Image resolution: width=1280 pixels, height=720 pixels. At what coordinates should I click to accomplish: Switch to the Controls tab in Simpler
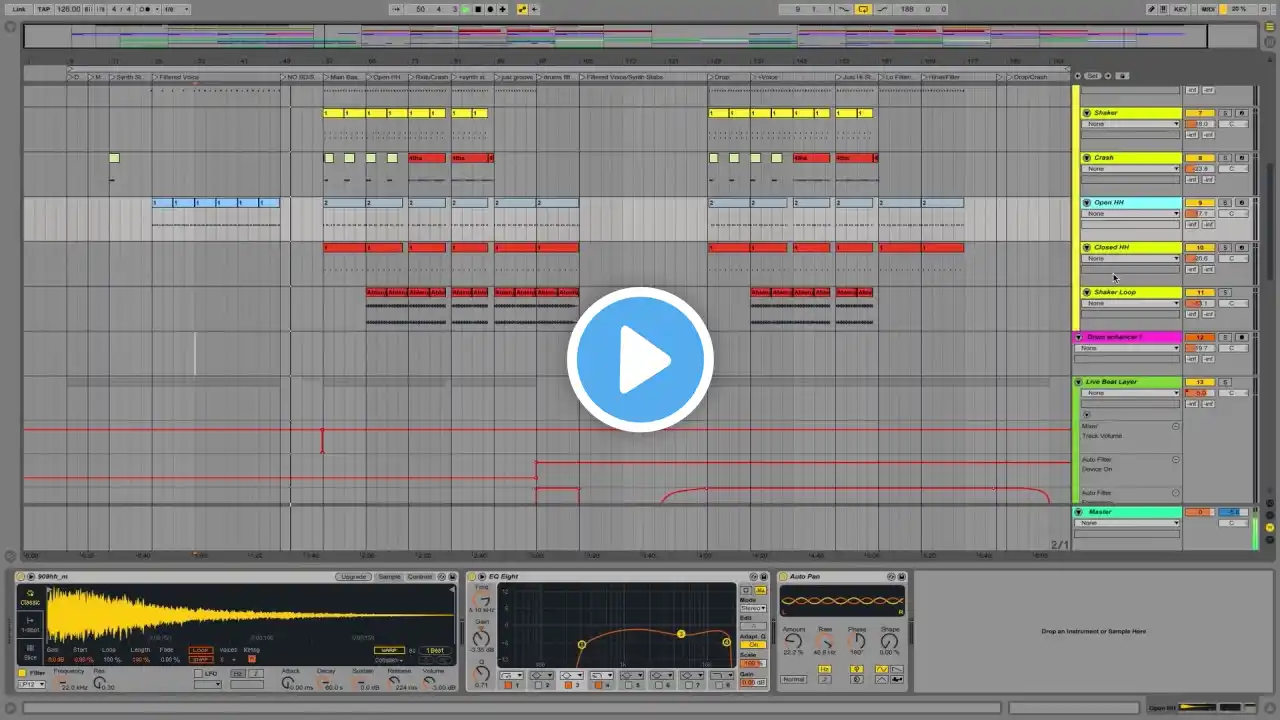420,577
